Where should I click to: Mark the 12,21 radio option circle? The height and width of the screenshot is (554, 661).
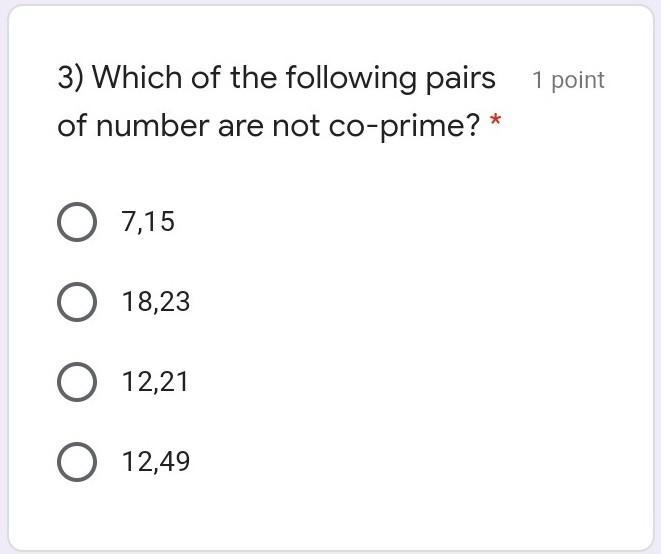[x=77, y=382]
